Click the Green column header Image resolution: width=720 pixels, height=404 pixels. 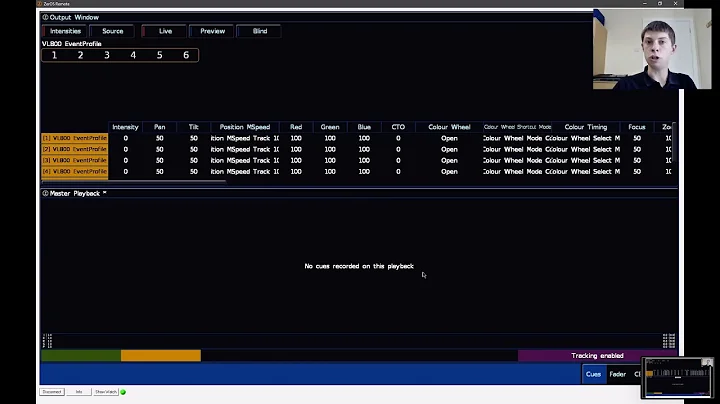click(x=330, y=127)
